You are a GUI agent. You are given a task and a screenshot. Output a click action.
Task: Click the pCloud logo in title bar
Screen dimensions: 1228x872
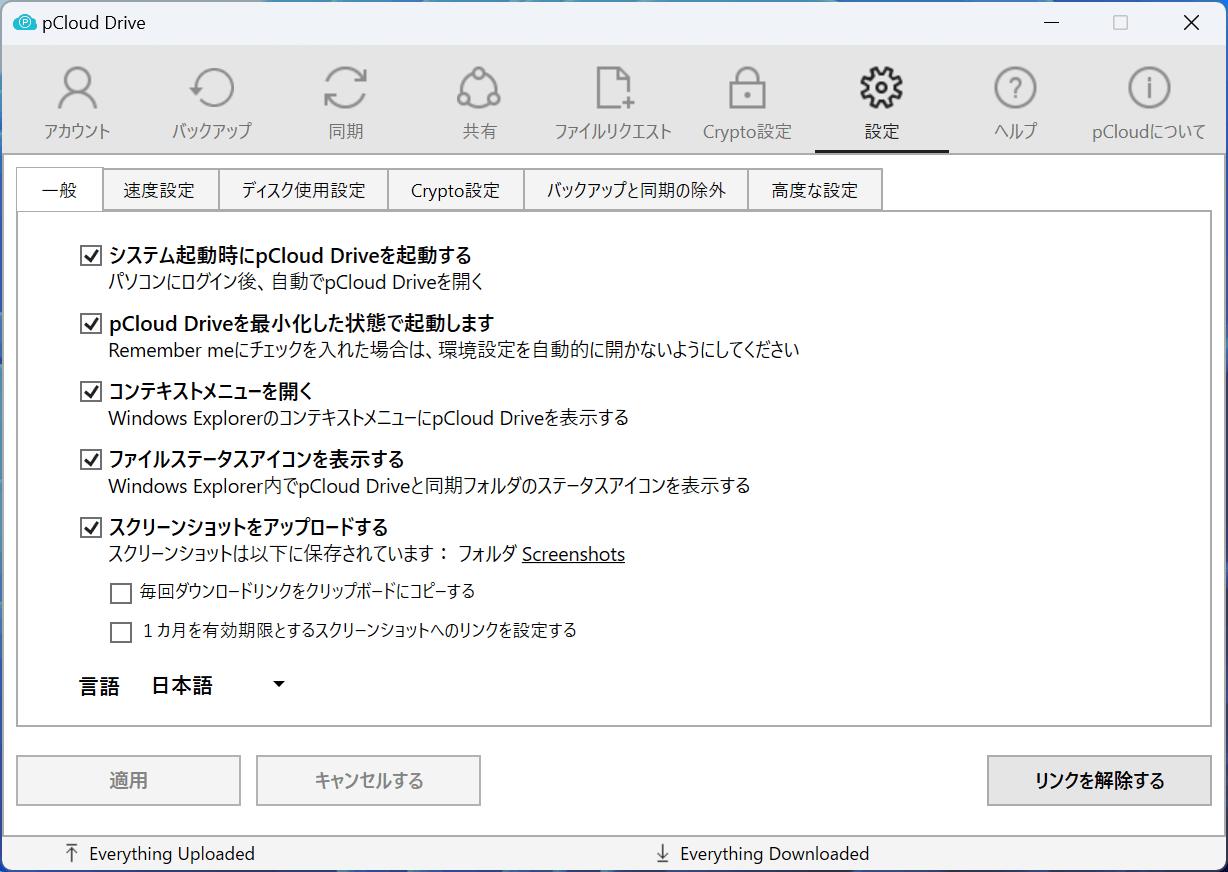[25, 22]
